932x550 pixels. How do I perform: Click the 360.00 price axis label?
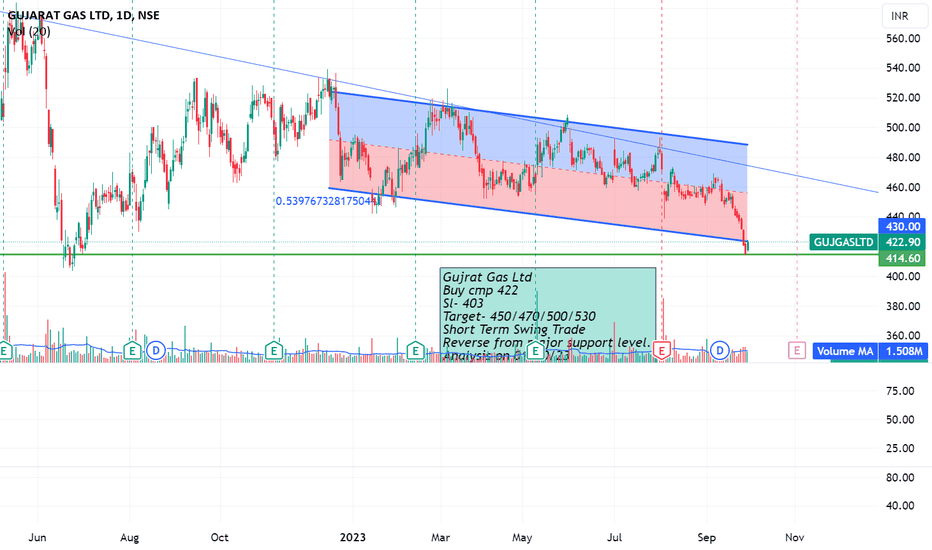pyautogui.click(x=903, y=336)
